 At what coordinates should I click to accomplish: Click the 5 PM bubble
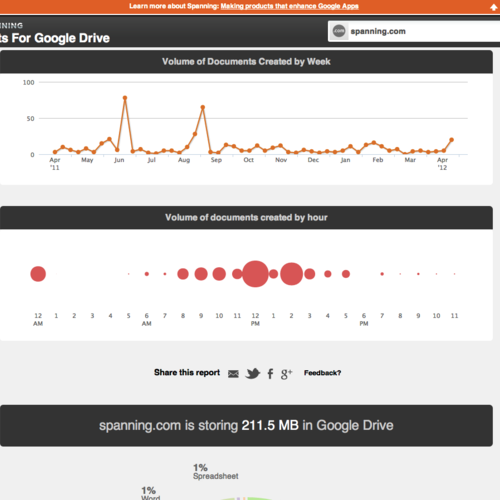tap(346, 274)
